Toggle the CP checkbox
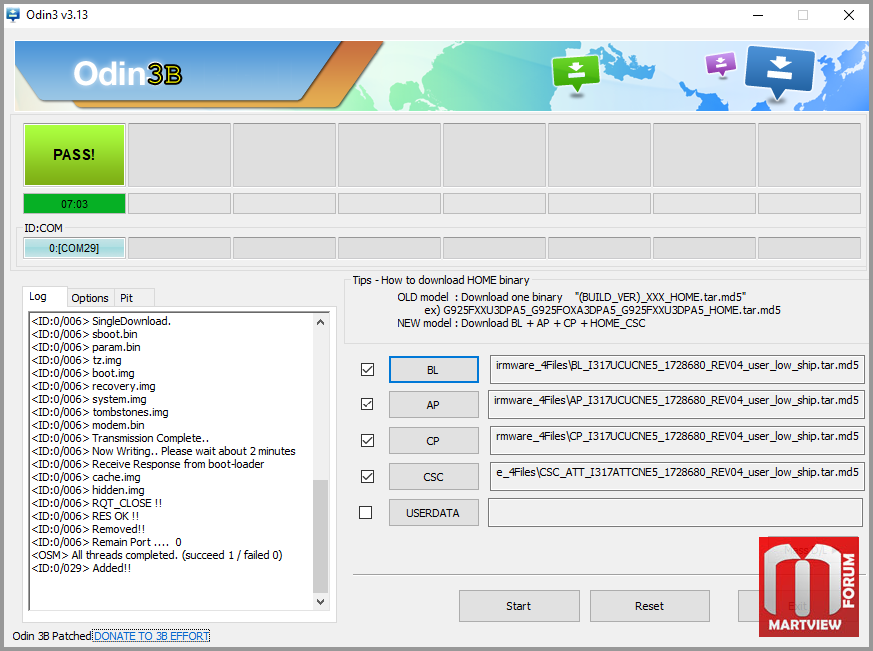873x651 pixels. (x=367, y=440)
